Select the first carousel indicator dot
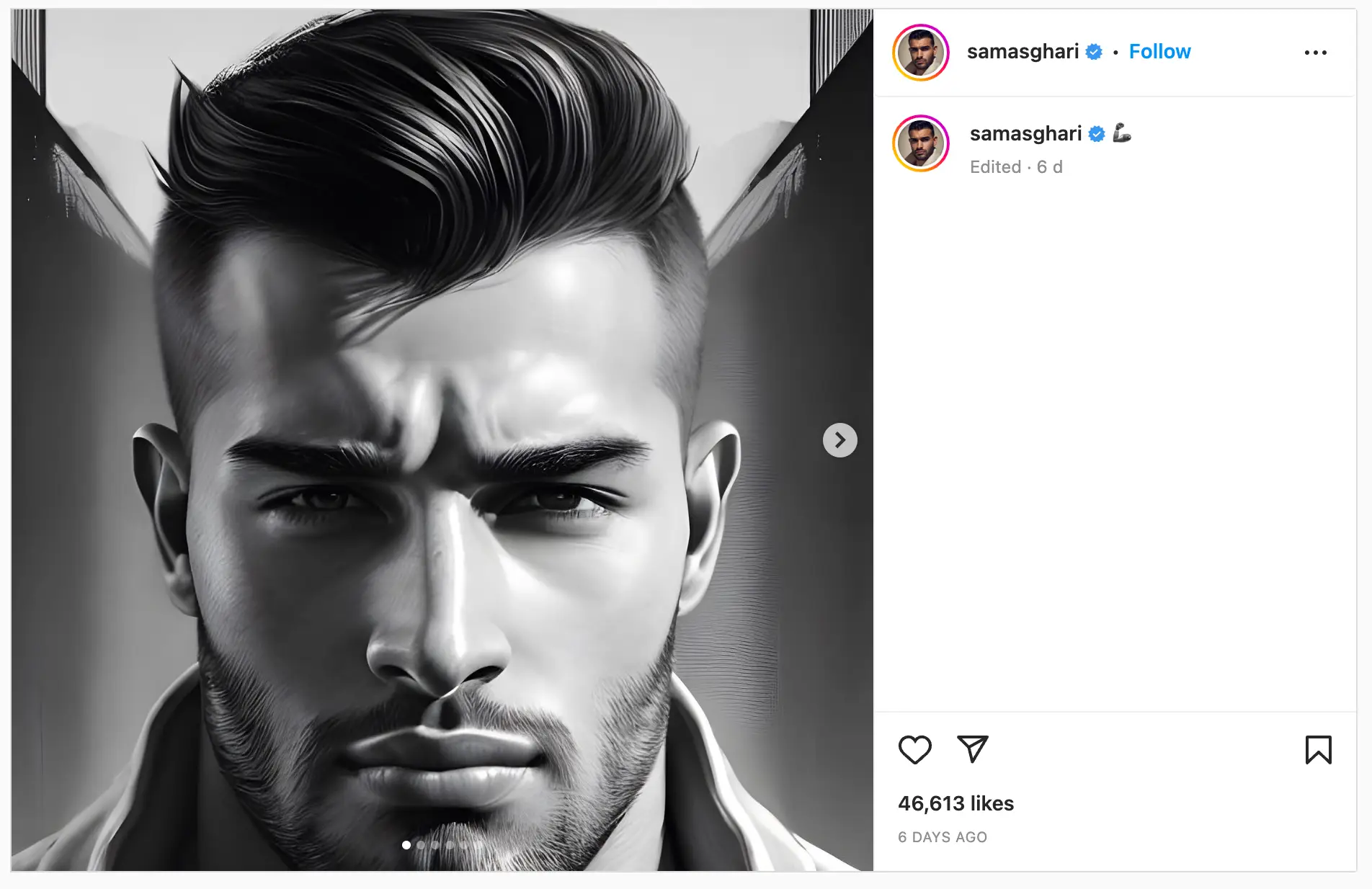1372x889 pixels. click(406, 845)
